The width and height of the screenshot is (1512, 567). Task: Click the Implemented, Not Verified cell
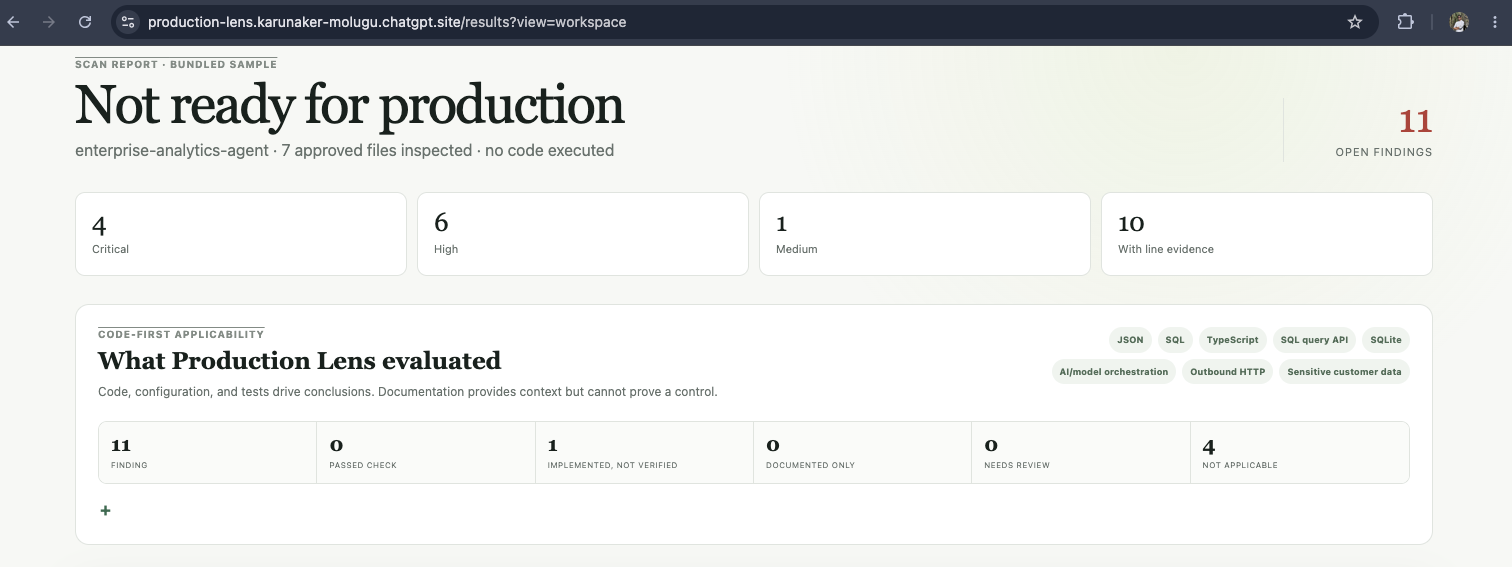coord(644,453)
